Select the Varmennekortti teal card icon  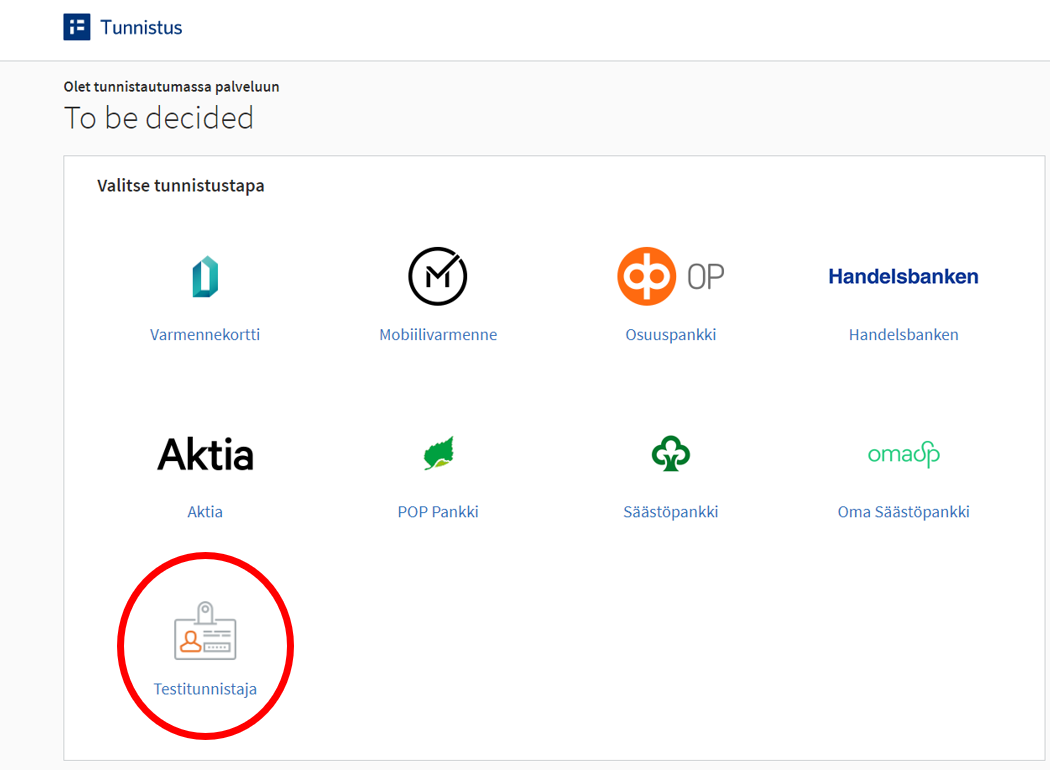[x=205, y=277]
